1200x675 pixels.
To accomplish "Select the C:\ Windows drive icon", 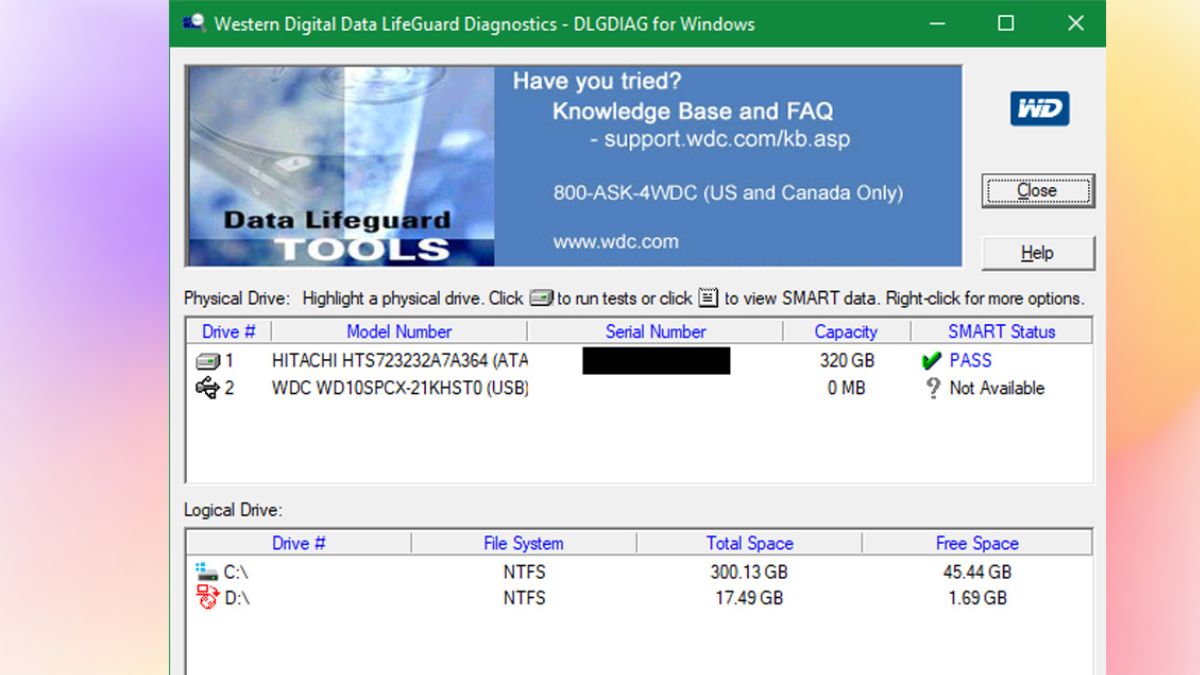I will coord(207,572).
